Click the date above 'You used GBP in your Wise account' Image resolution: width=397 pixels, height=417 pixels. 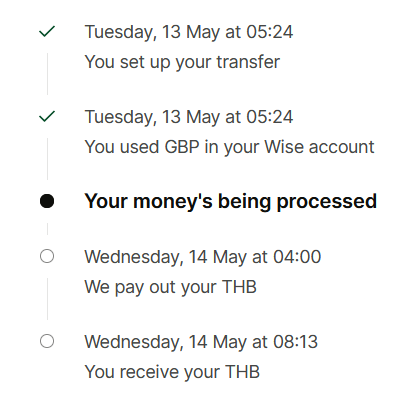pos(189,117)
